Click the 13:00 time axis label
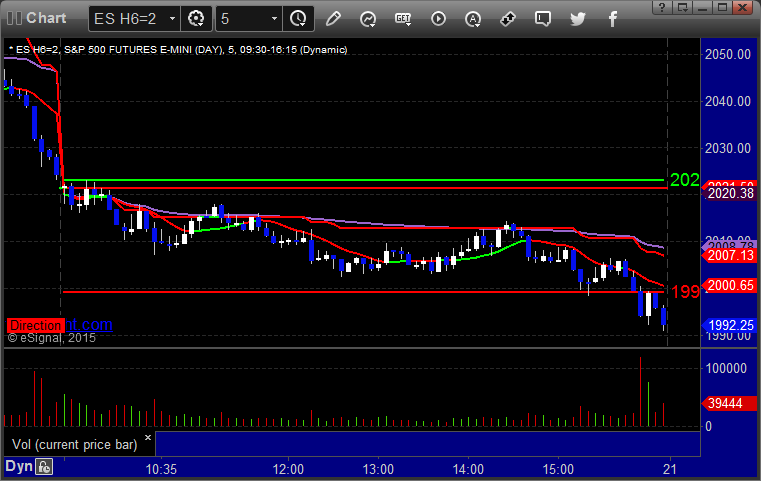This screenshot has width=761, height=481. pyautogui.click(x=378, y=469)
